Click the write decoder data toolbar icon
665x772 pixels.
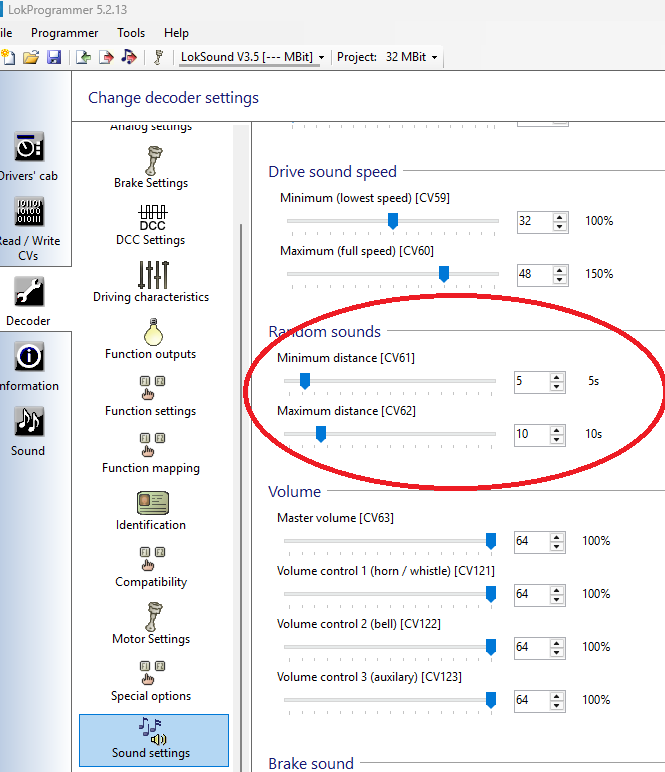pos(106,57)
